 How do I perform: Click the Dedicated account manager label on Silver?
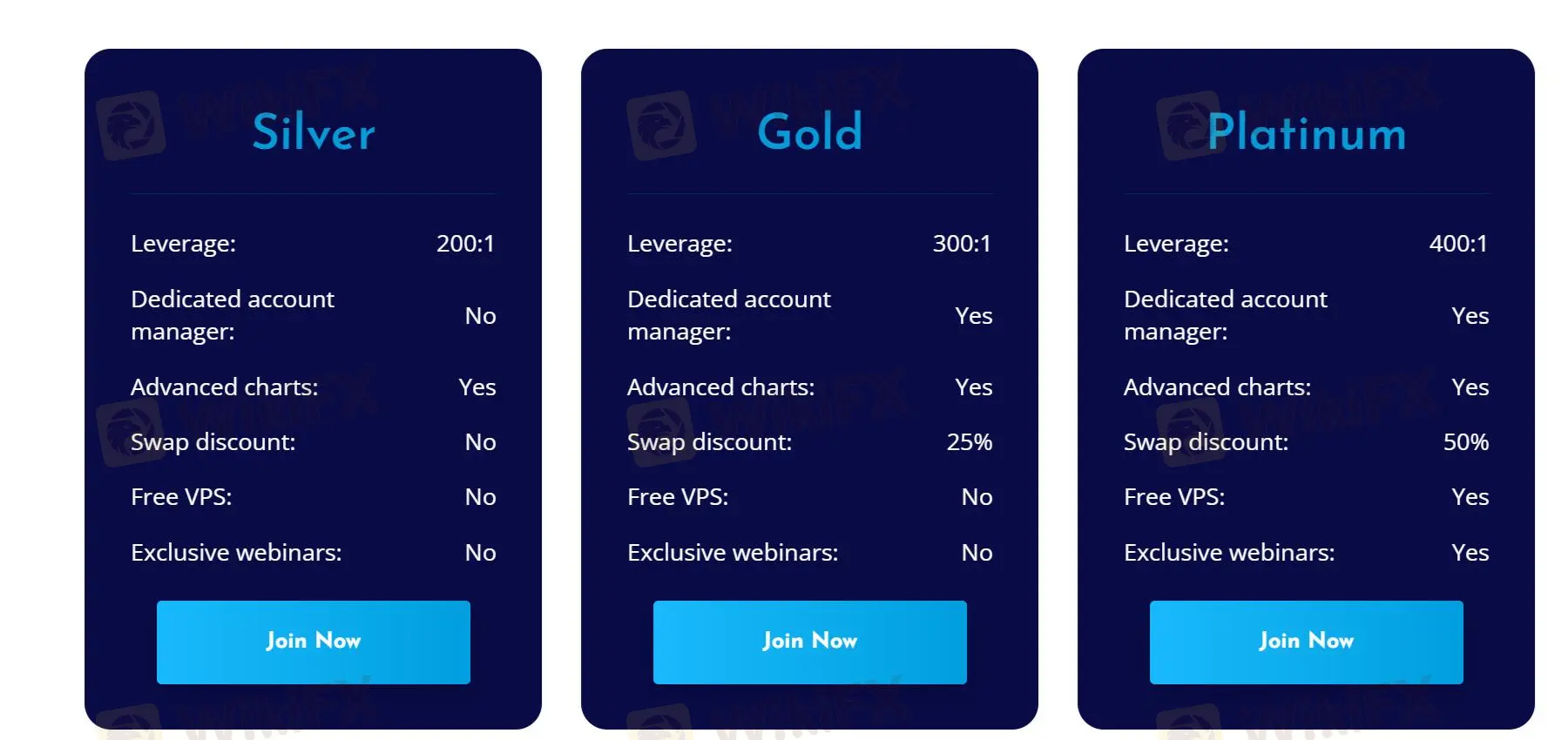coord(232,315)
